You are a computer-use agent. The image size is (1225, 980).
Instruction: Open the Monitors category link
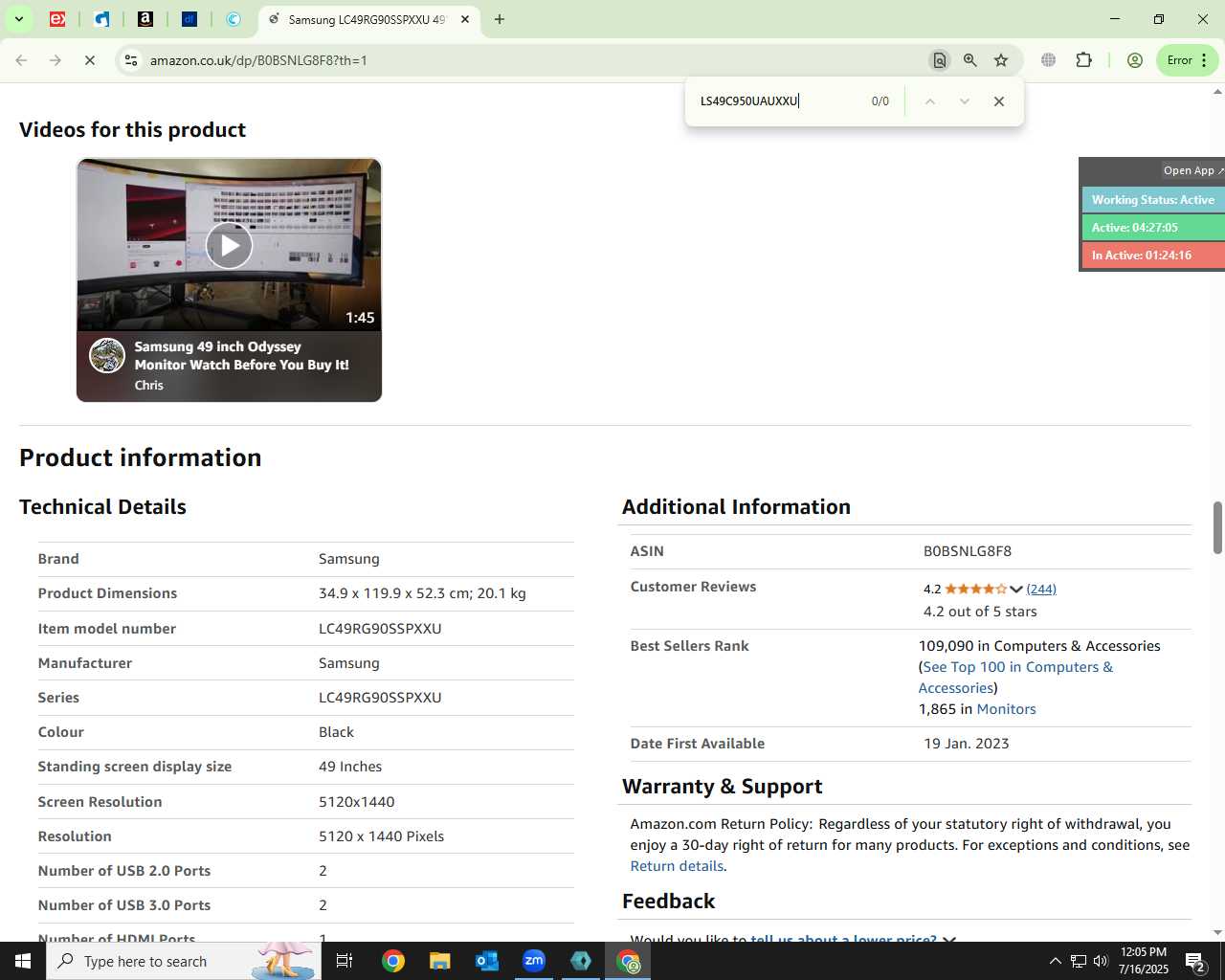[x=1006, y=709]
